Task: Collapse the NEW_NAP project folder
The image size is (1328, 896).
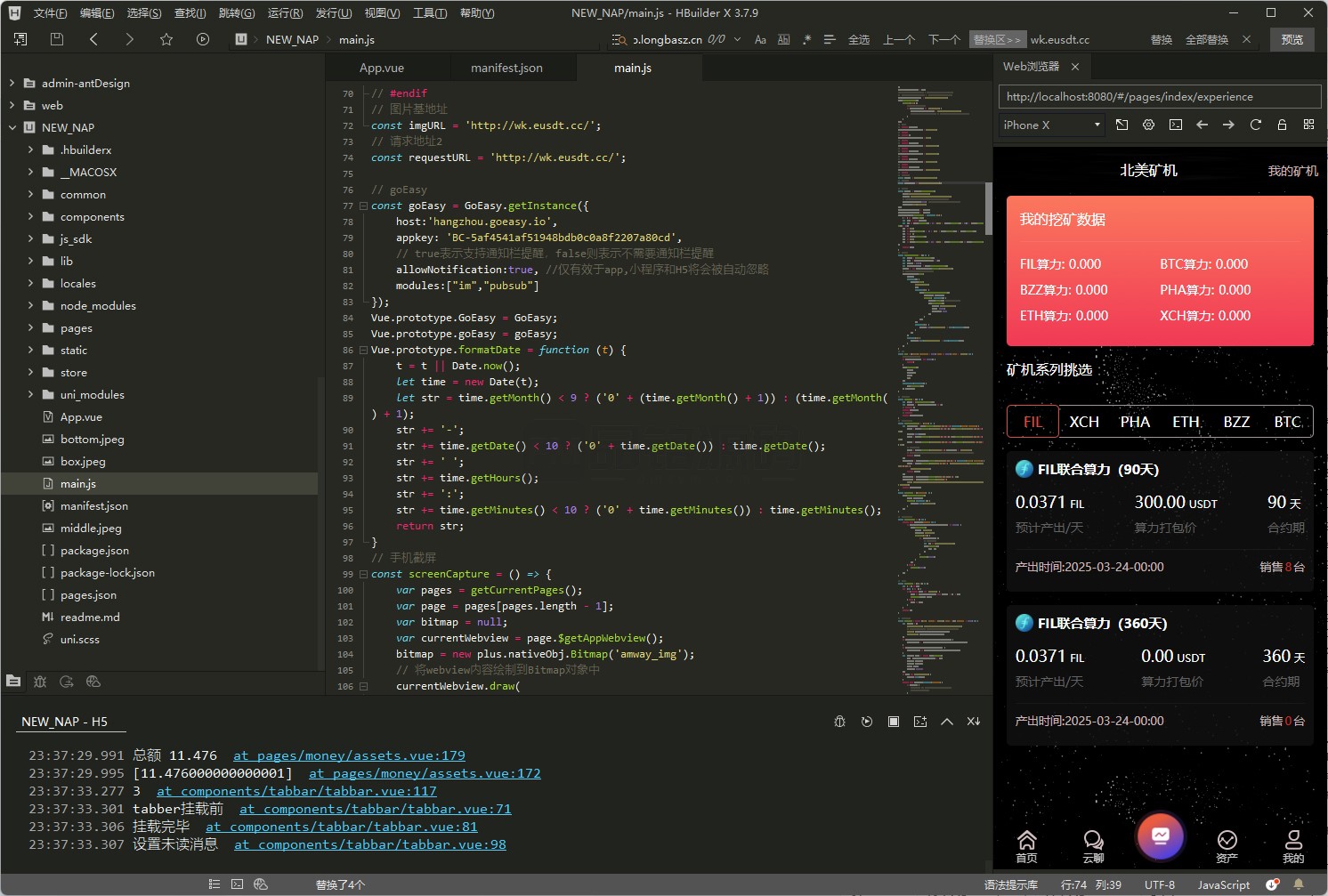Action: point(12,127)
